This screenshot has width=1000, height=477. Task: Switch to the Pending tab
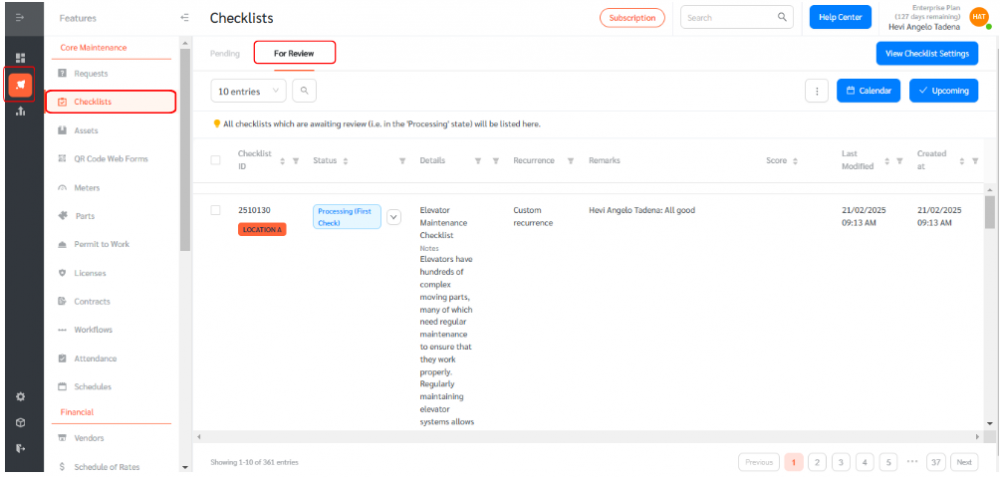(x=225, y=54)
